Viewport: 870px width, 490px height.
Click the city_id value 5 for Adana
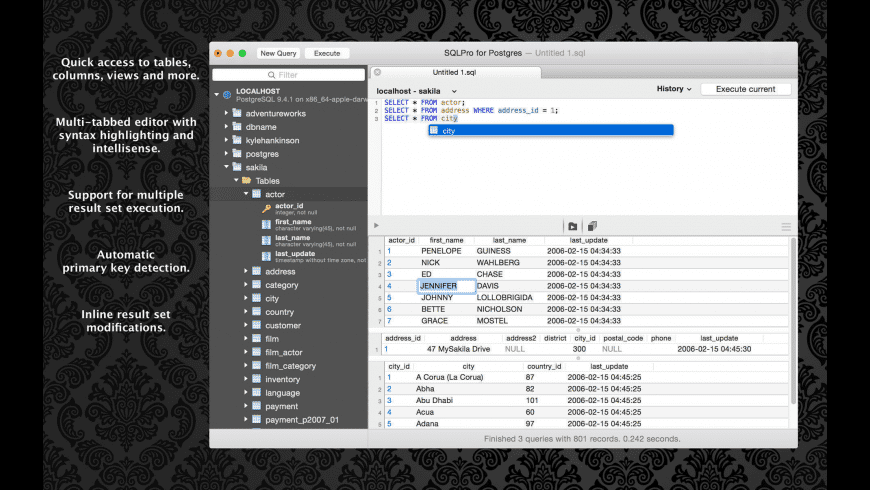389,423
